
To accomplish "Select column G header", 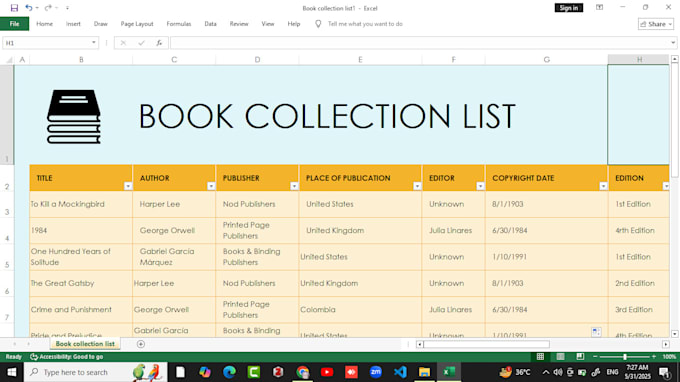I will tap(546, 59).
